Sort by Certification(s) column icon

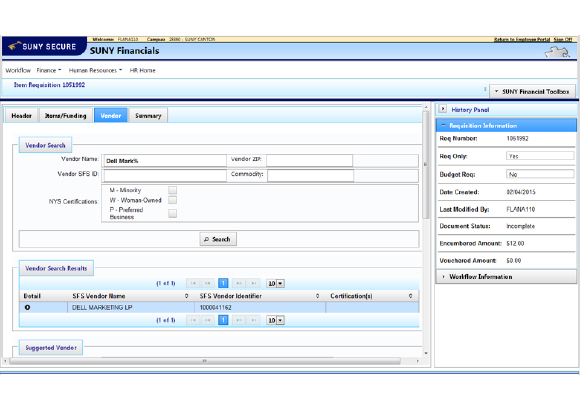pyautogui.click(x=411, y=296)
